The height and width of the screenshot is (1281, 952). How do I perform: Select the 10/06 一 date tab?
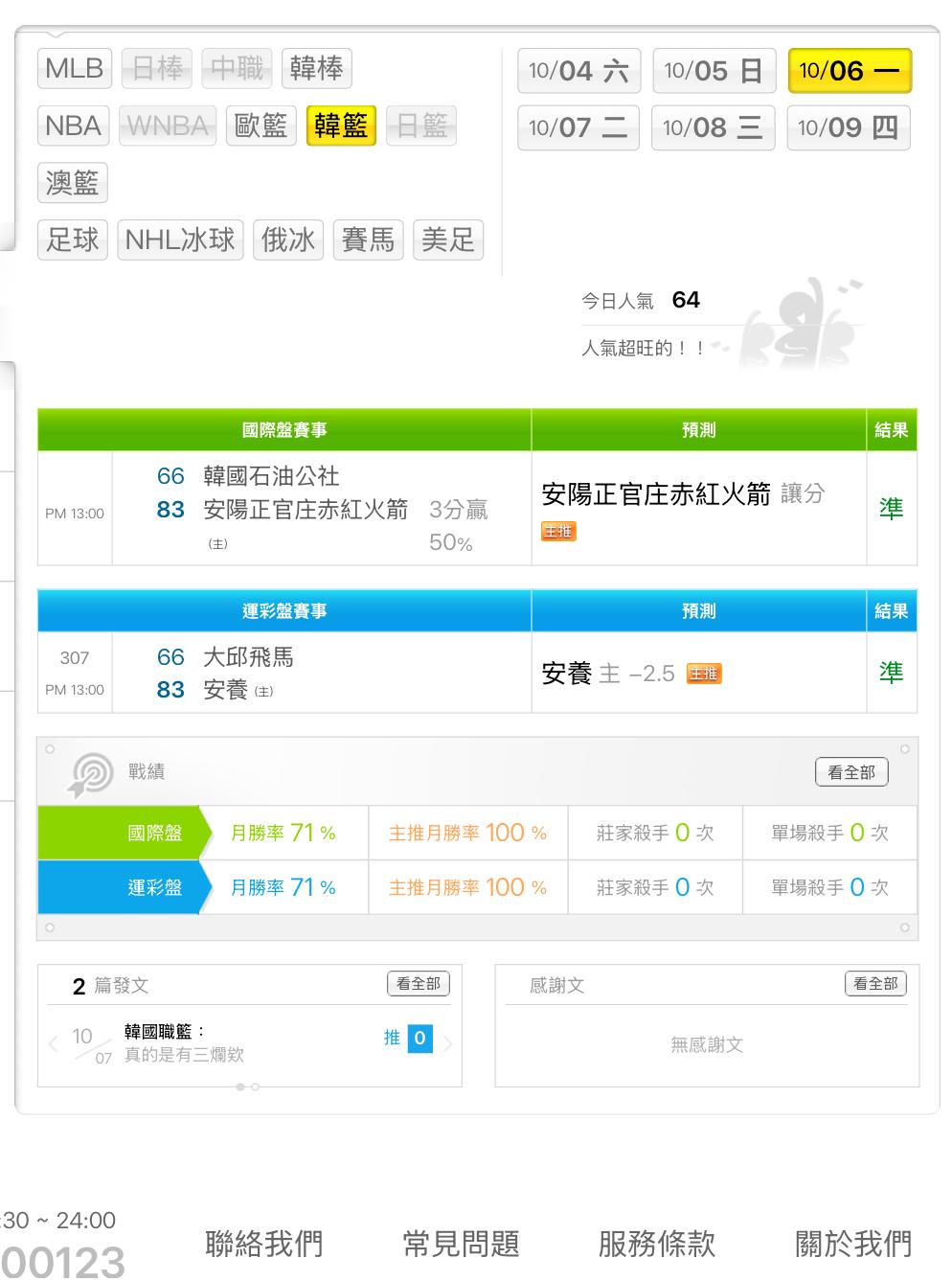coord(850,71)
